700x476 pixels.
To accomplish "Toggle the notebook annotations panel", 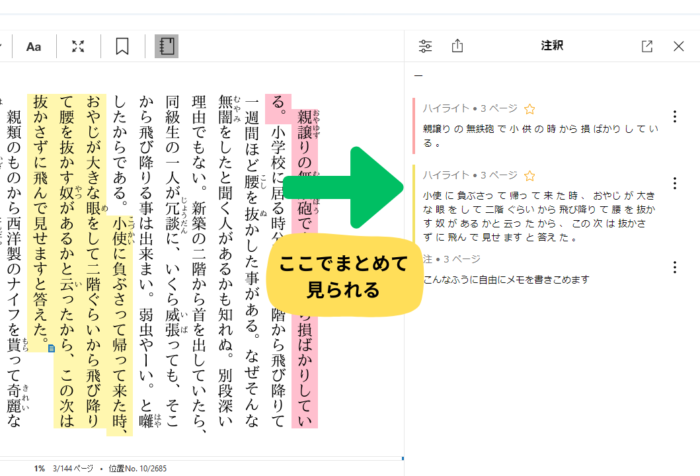I will pyautogui.click(x=167, y=46).
